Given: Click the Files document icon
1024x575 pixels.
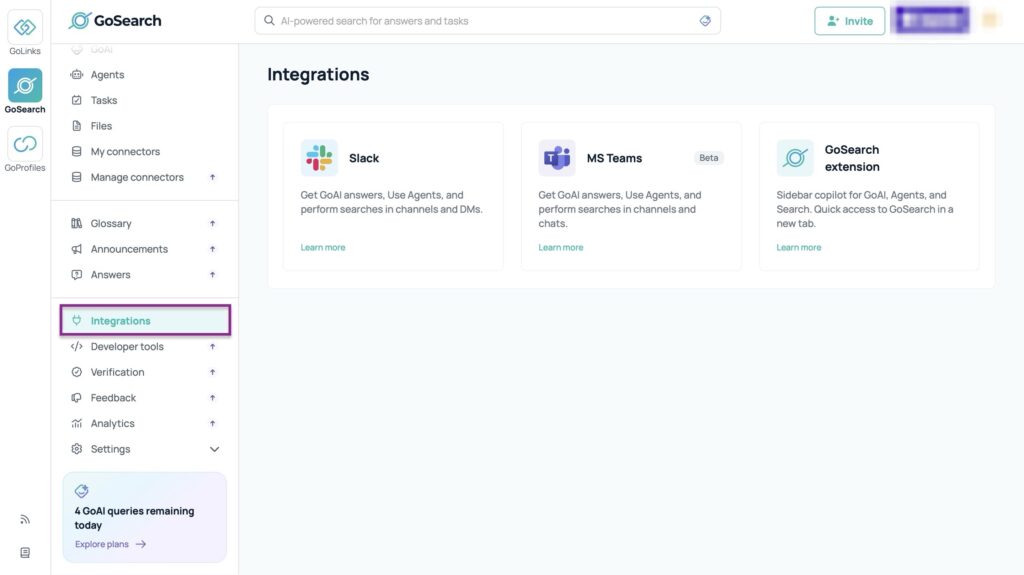Looking at the screenshot, I should click(x=76, y=125).
